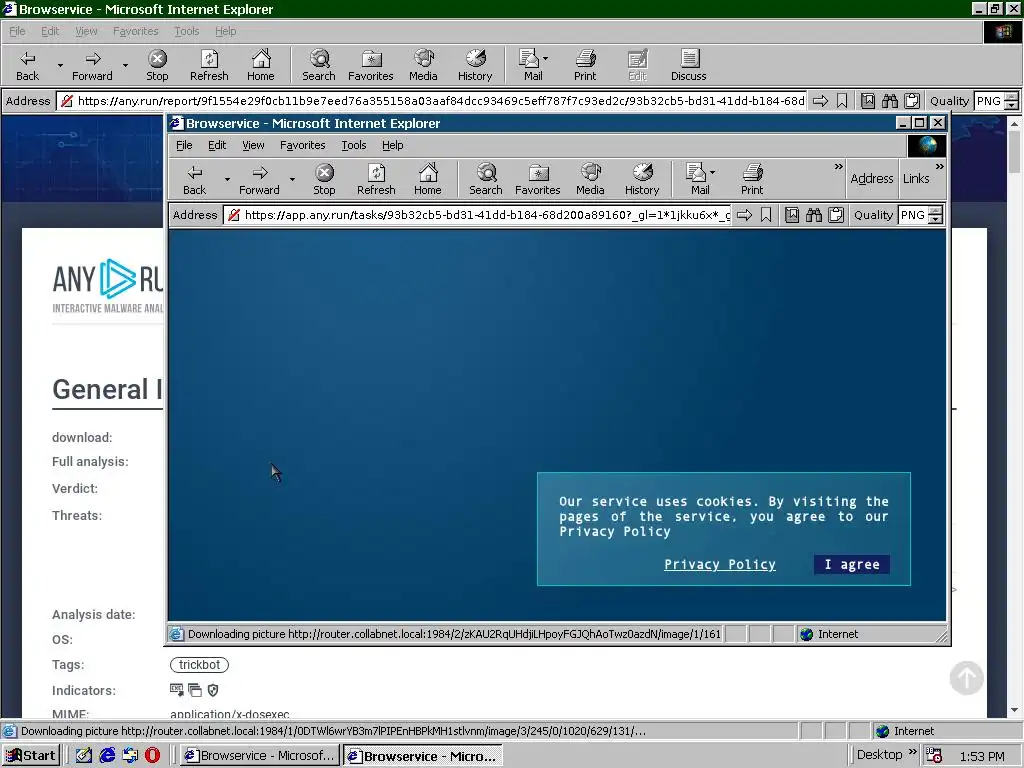Screen dimensions: 1024x768
Task: Open Tools menu in front window
Action: point(354,145)
